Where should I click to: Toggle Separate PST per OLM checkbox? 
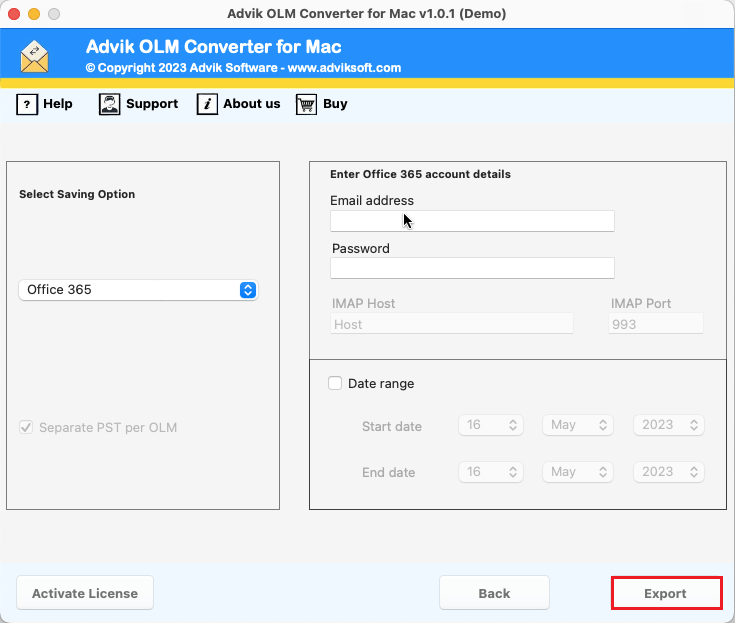26,427
